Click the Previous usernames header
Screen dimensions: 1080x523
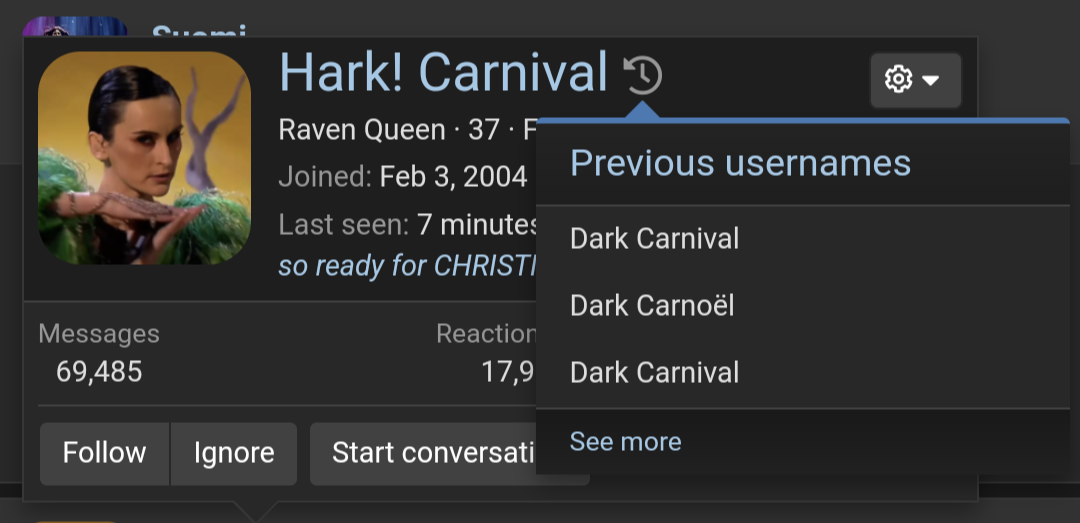click(740, 163)
